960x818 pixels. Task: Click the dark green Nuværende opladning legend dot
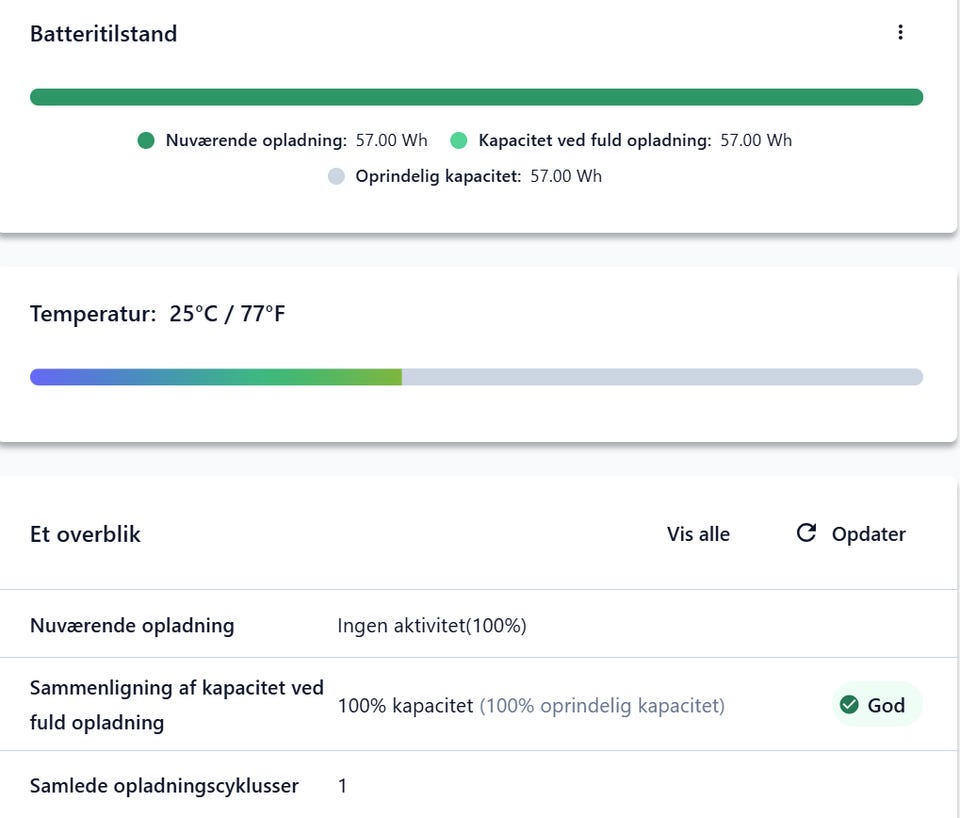coord(146,141)
